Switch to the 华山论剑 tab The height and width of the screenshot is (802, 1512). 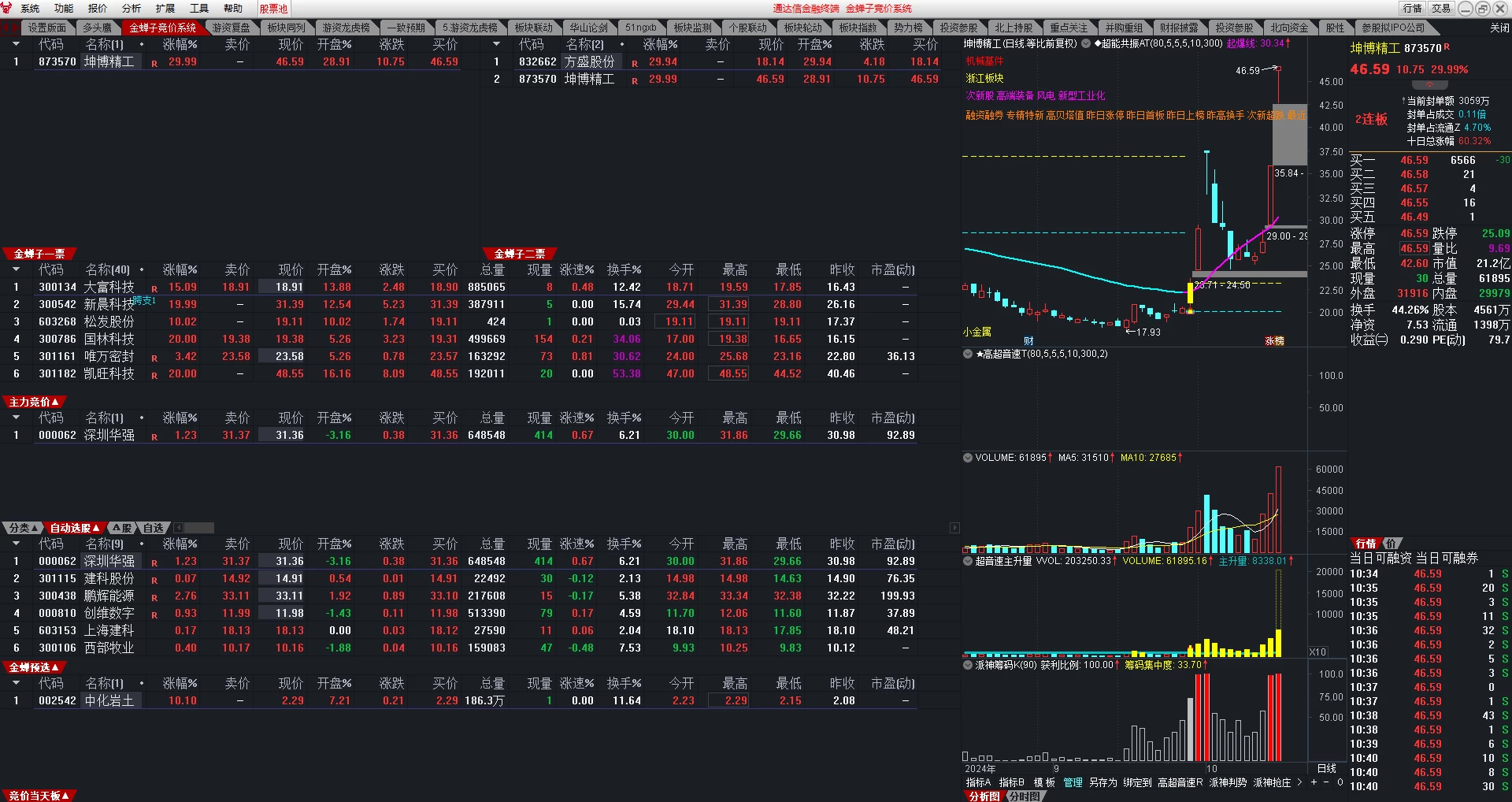tap(588, 28)
